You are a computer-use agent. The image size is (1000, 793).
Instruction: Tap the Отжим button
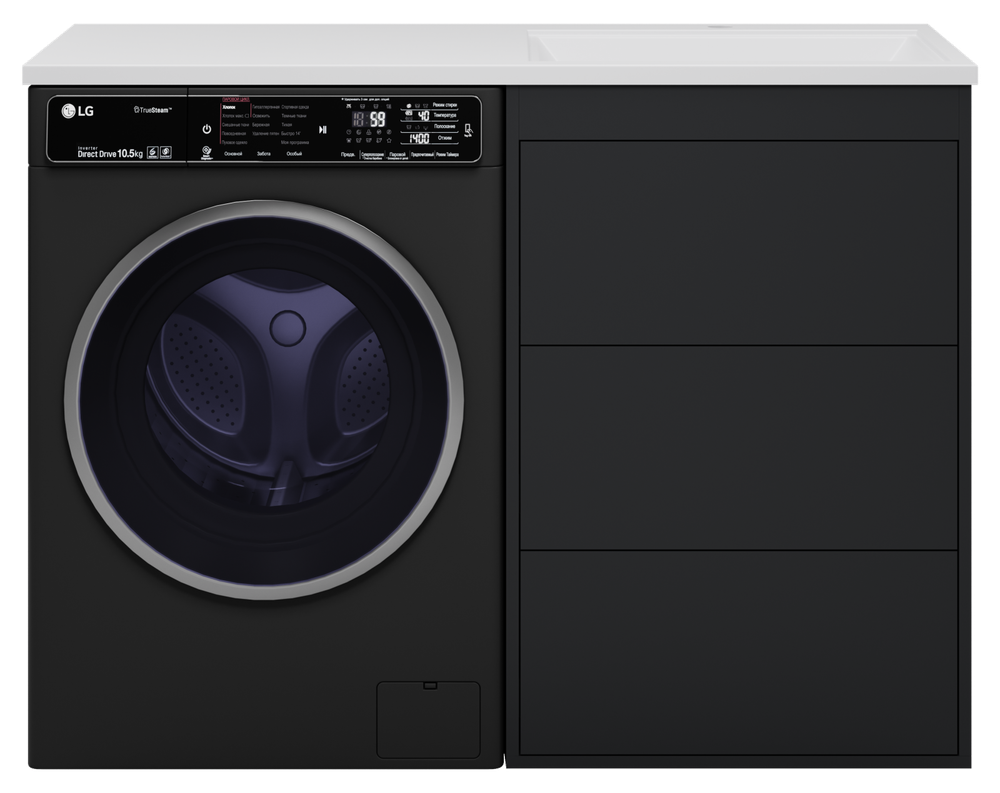click(445, 138)
